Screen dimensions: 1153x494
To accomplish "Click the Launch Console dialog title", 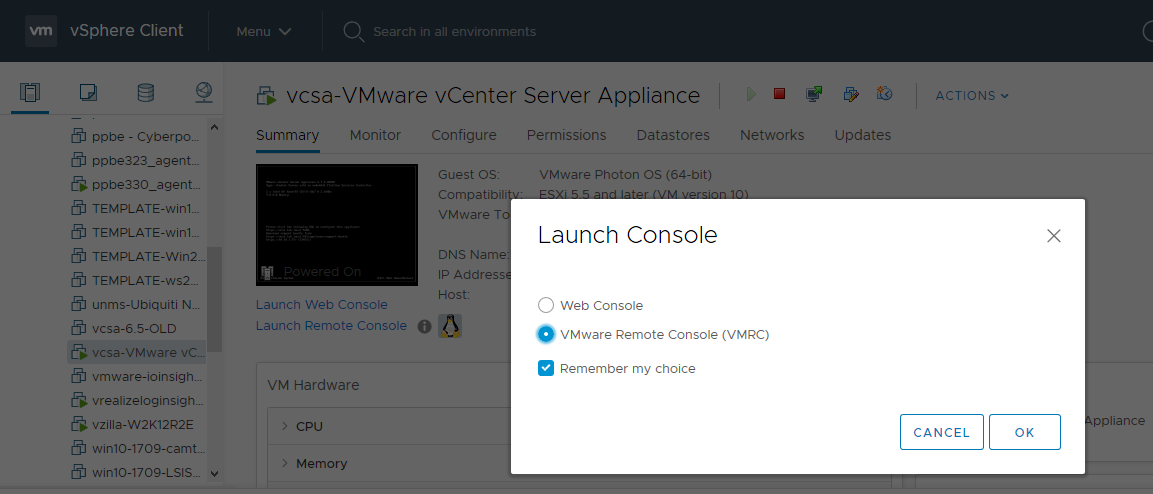I will [x=627, y=235].
